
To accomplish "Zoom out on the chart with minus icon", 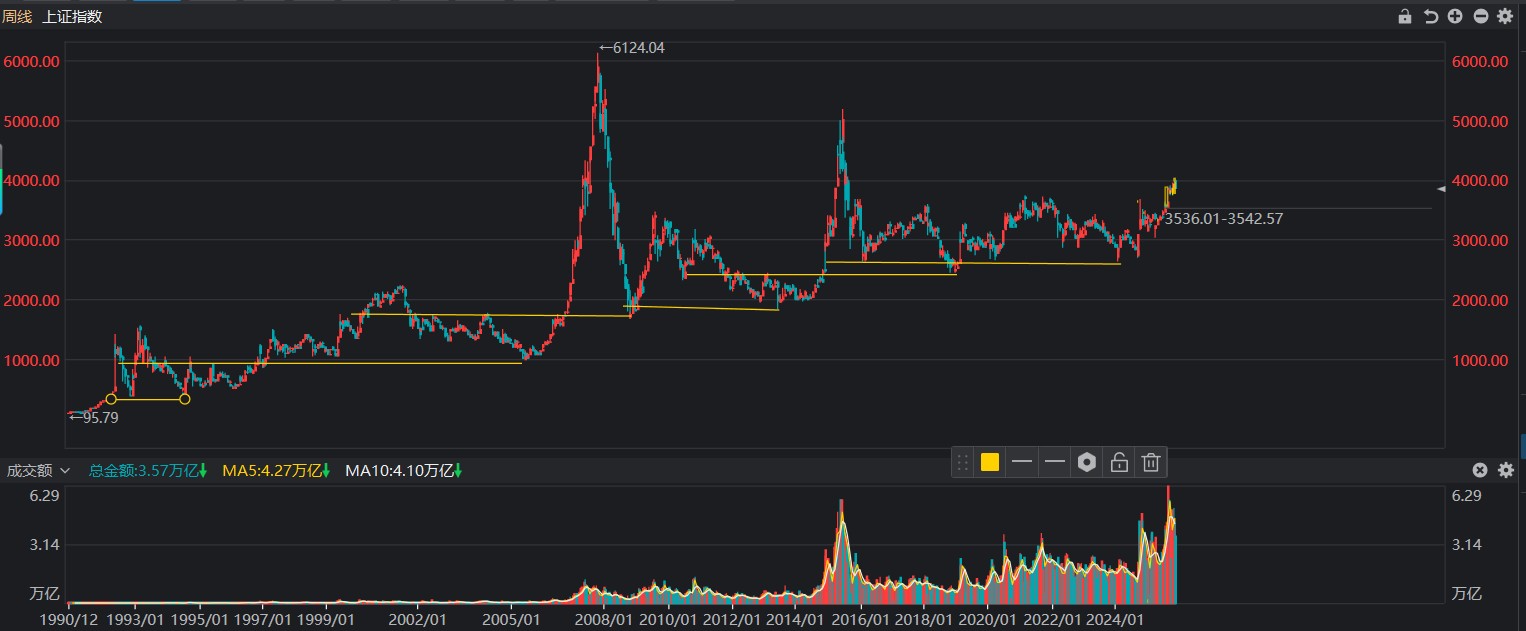I will [1480, 16].
